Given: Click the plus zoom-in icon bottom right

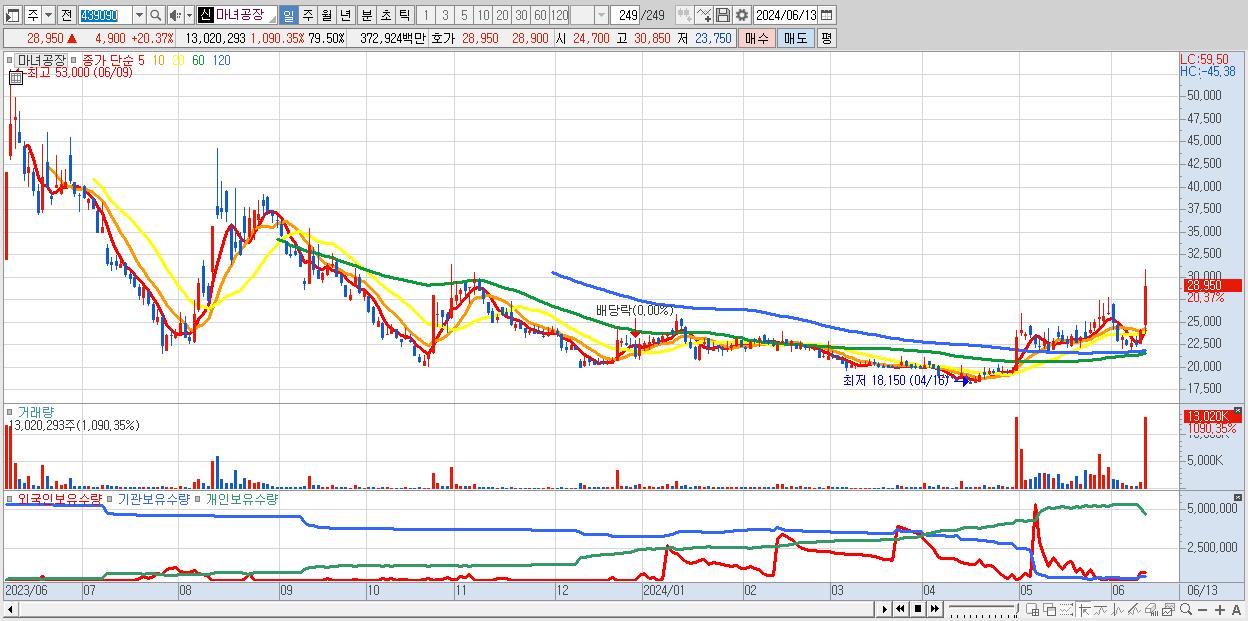Looking at the screenshot, I should pyautogui.click(x=1220, y=610).
